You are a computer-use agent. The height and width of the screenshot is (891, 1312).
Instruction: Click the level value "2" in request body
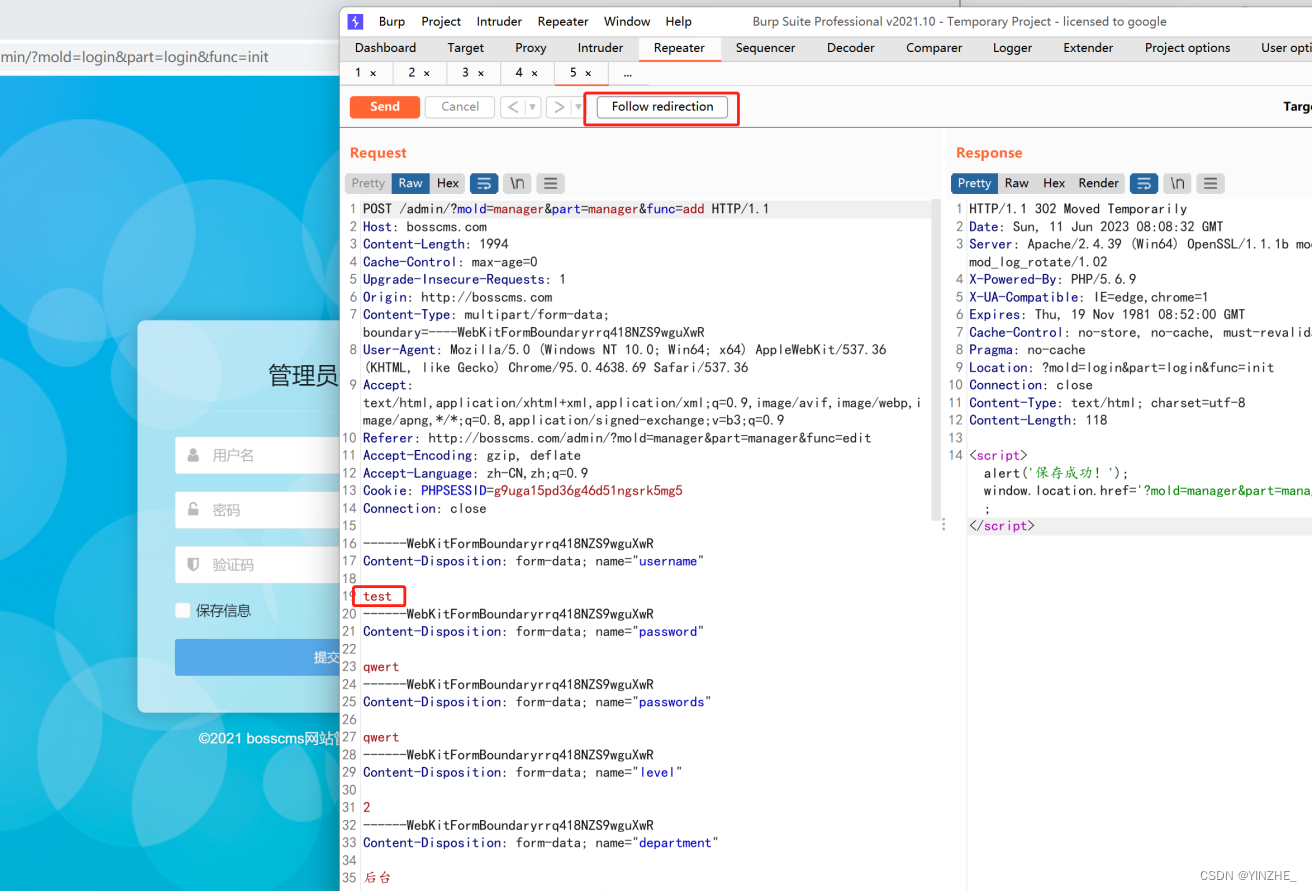click(x=367, y=808)
